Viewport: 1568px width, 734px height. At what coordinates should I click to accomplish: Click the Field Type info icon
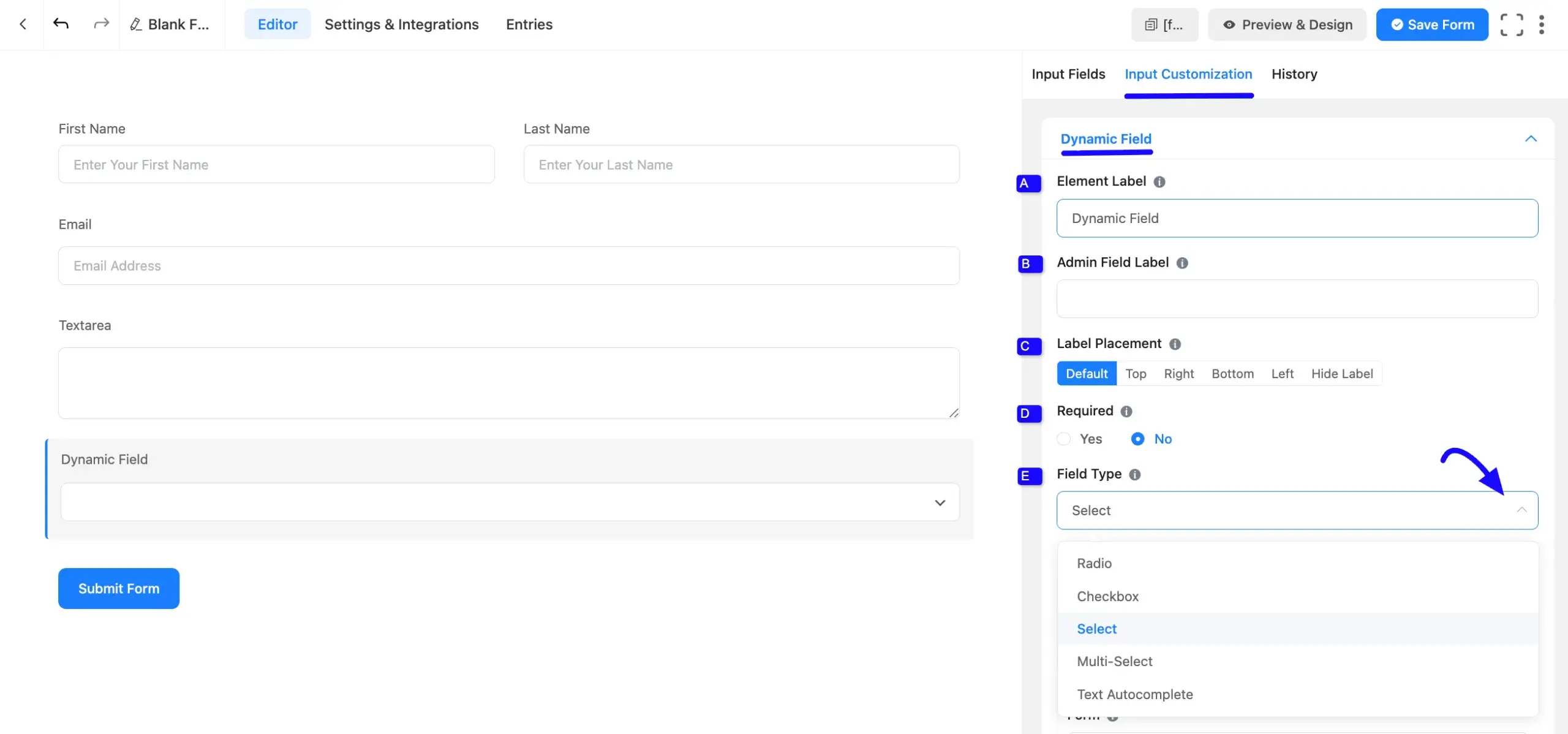tap(1134, 475)
